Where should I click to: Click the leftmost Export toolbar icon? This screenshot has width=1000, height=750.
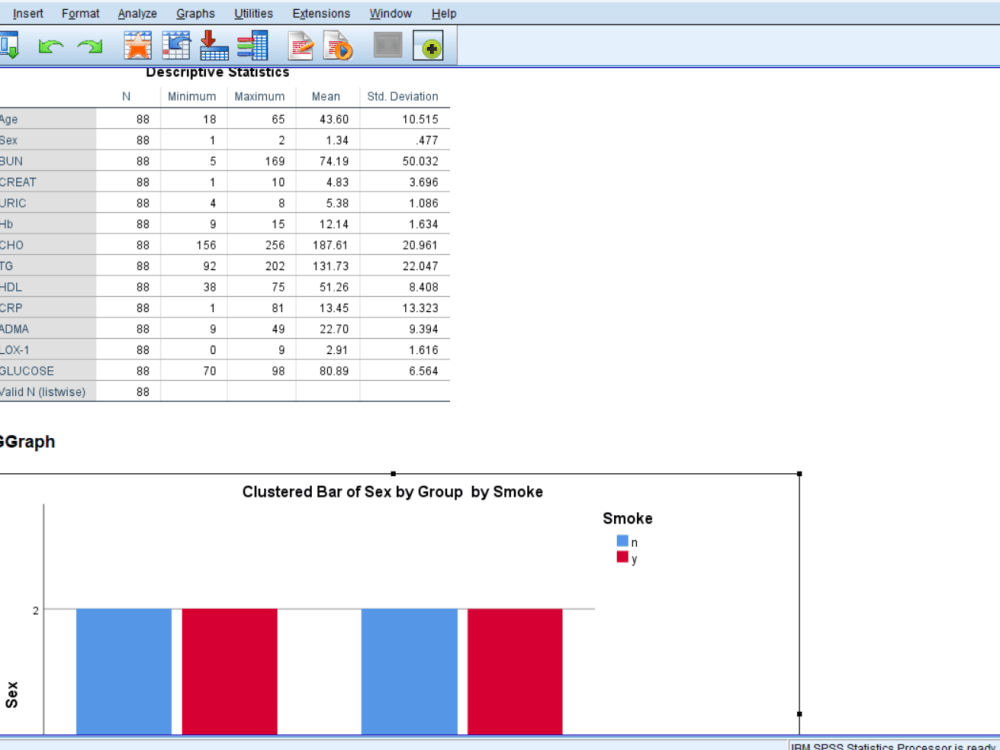[x=10, y=45]
